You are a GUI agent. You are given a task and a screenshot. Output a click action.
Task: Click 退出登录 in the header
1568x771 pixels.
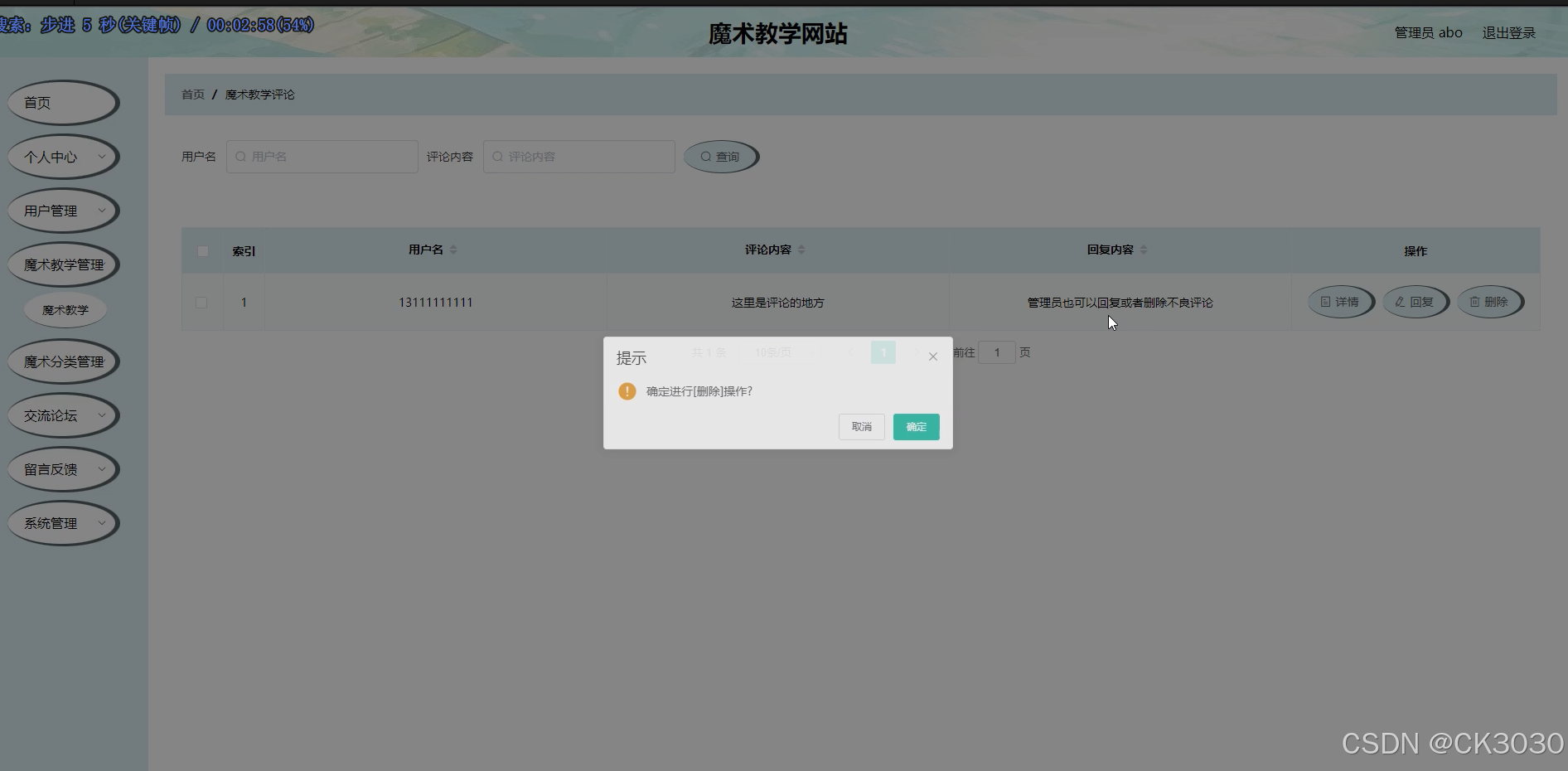click(x=1509, y=32)
